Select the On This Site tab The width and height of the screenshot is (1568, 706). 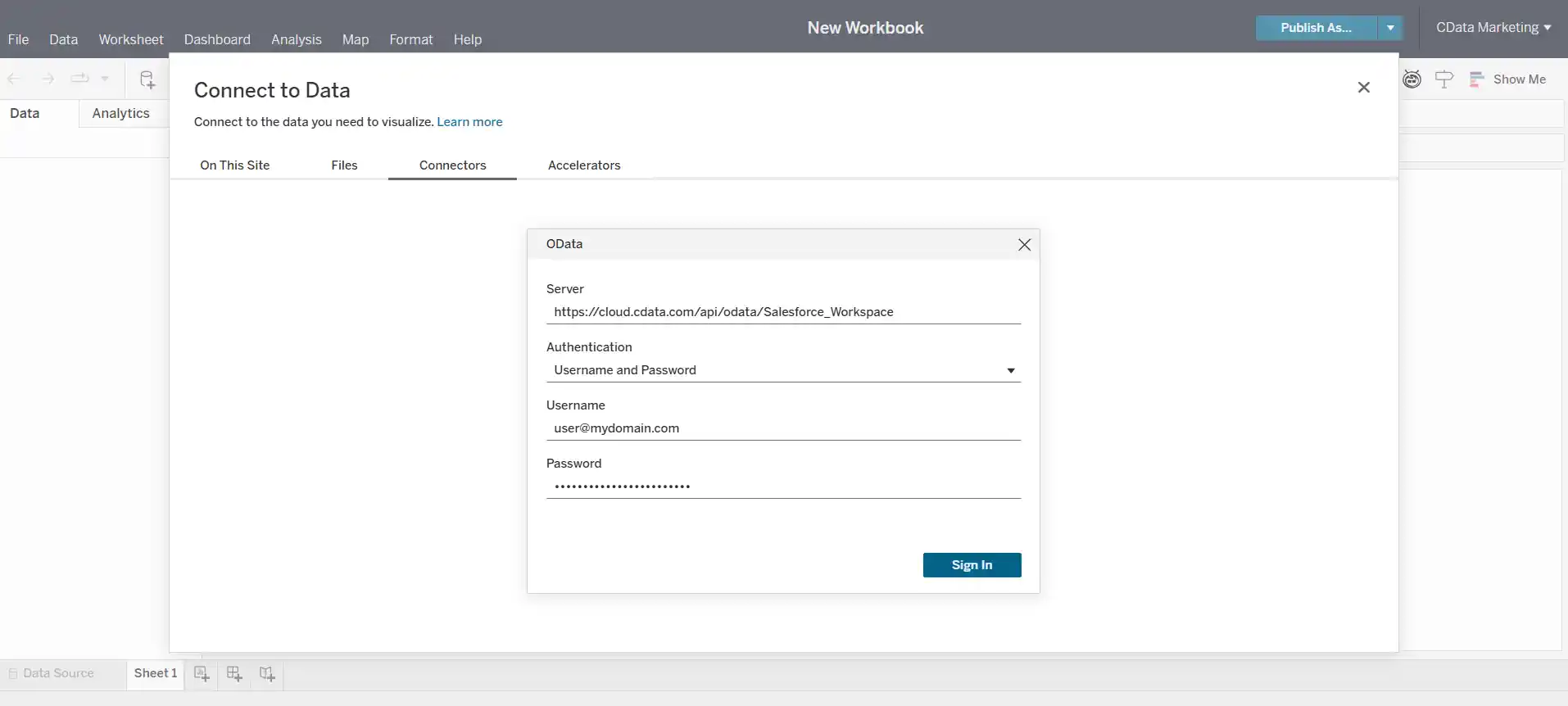tap(235, 165)
